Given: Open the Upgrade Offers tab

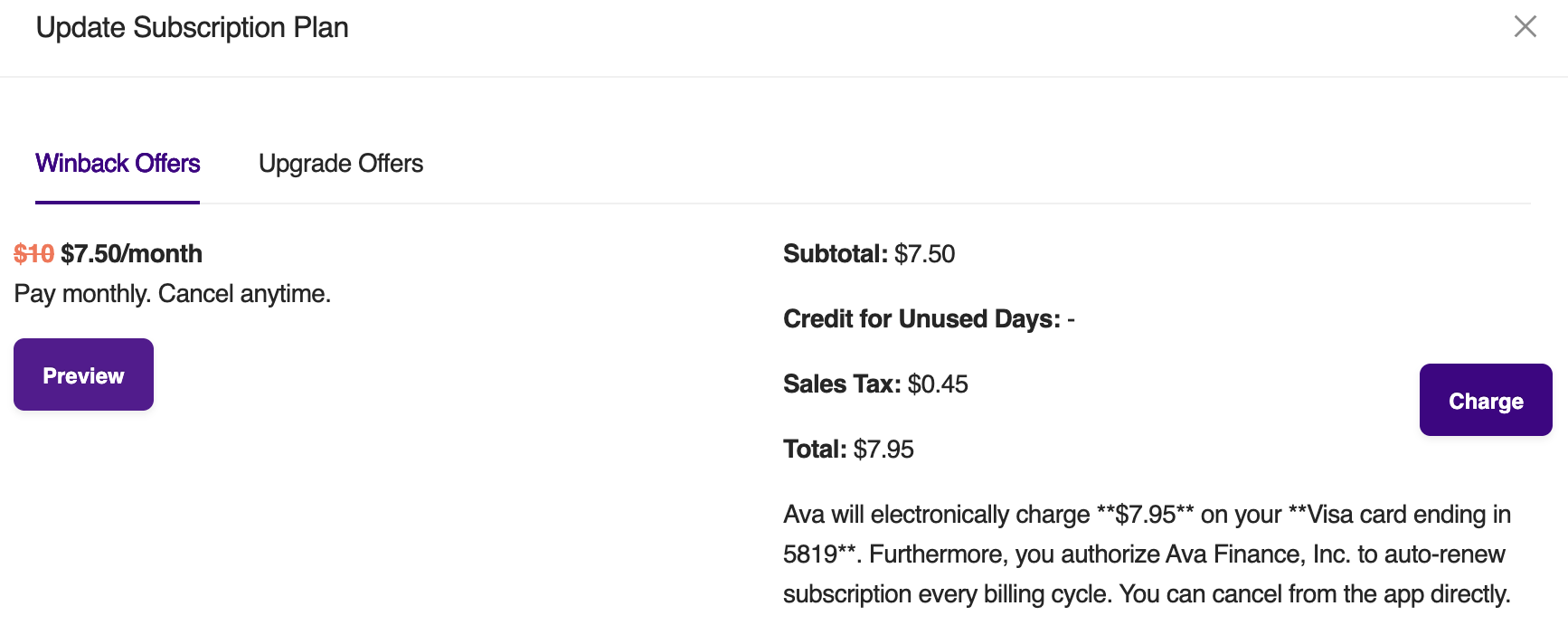Looking at the screenshot, I should (x=341, y=164).
